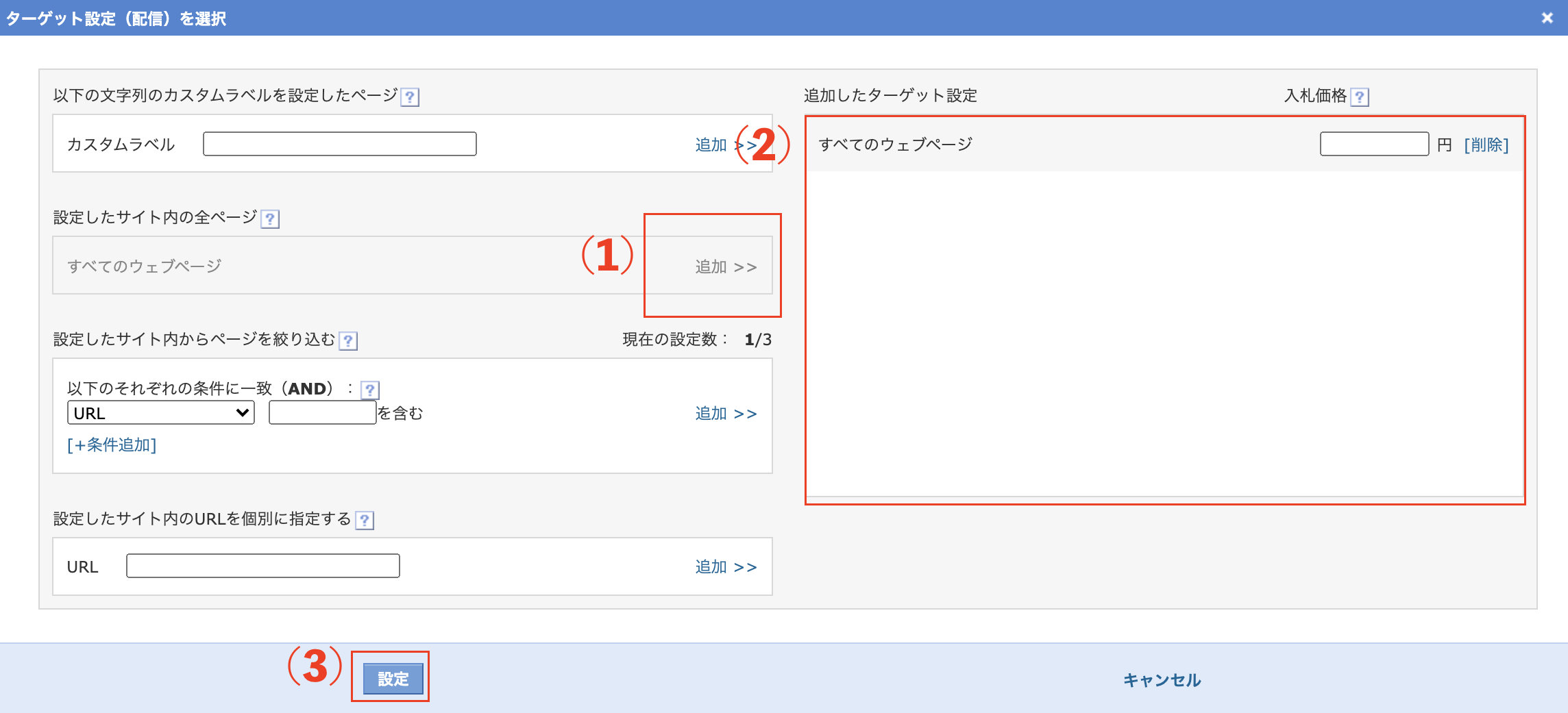Open help for ページを絞り込む section

pyautogui.click(x=350, y=340)
